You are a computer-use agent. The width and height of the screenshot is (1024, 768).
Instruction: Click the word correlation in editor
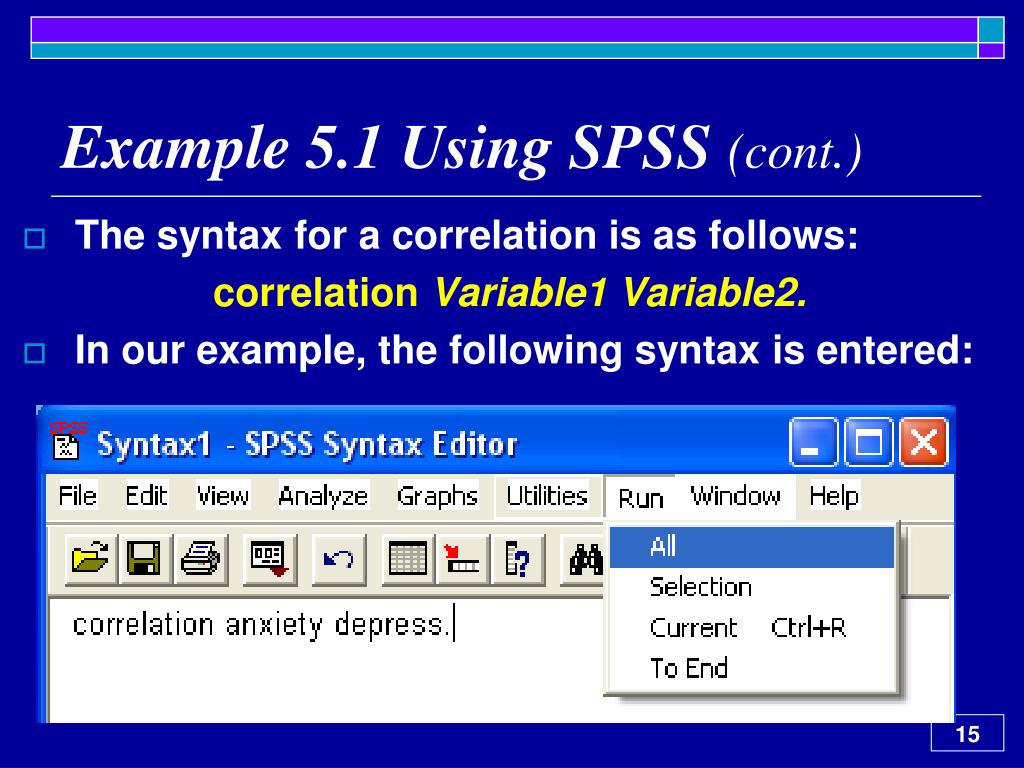point(142,625)
